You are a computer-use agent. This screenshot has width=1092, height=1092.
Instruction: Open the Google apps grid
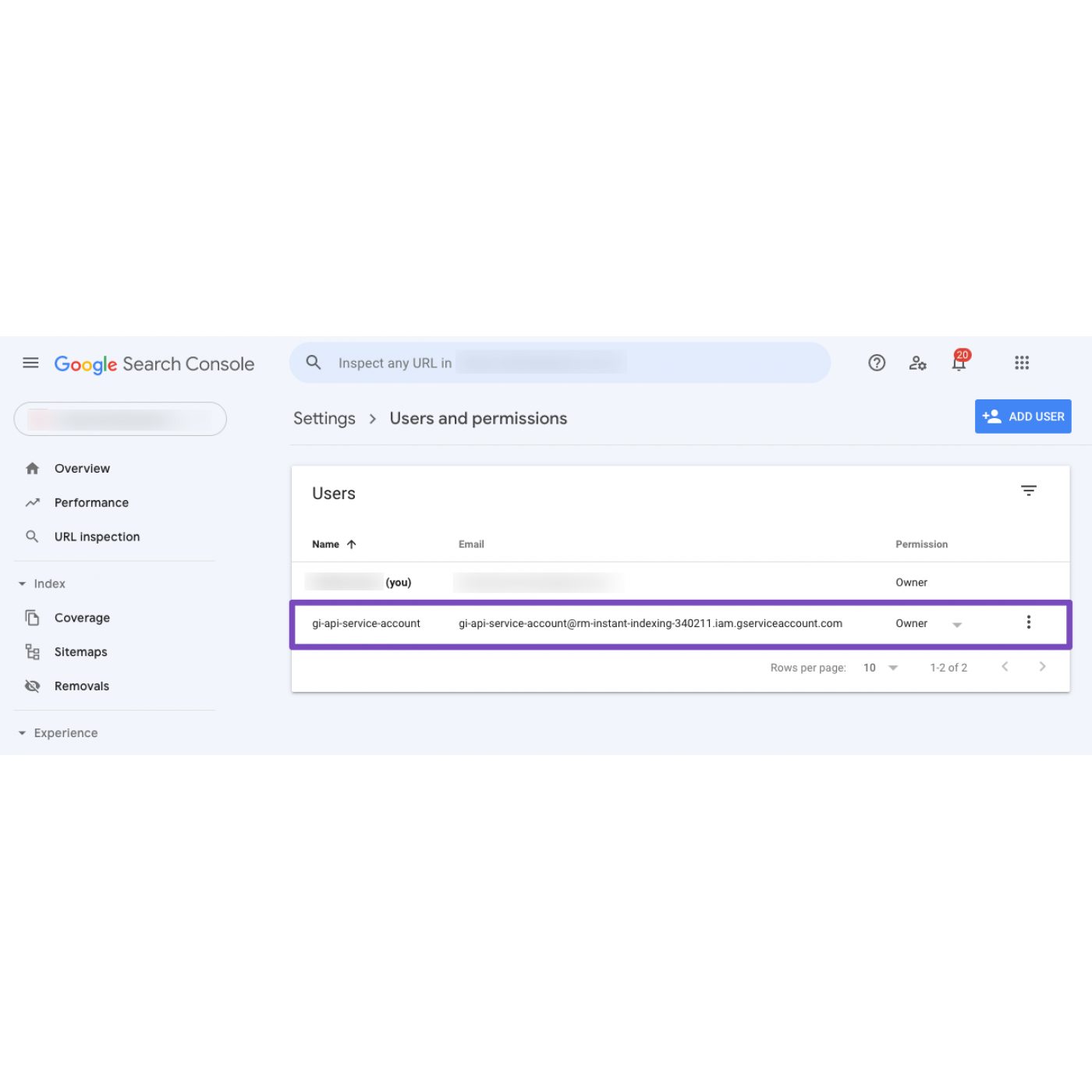click(x=1022, y=363)
